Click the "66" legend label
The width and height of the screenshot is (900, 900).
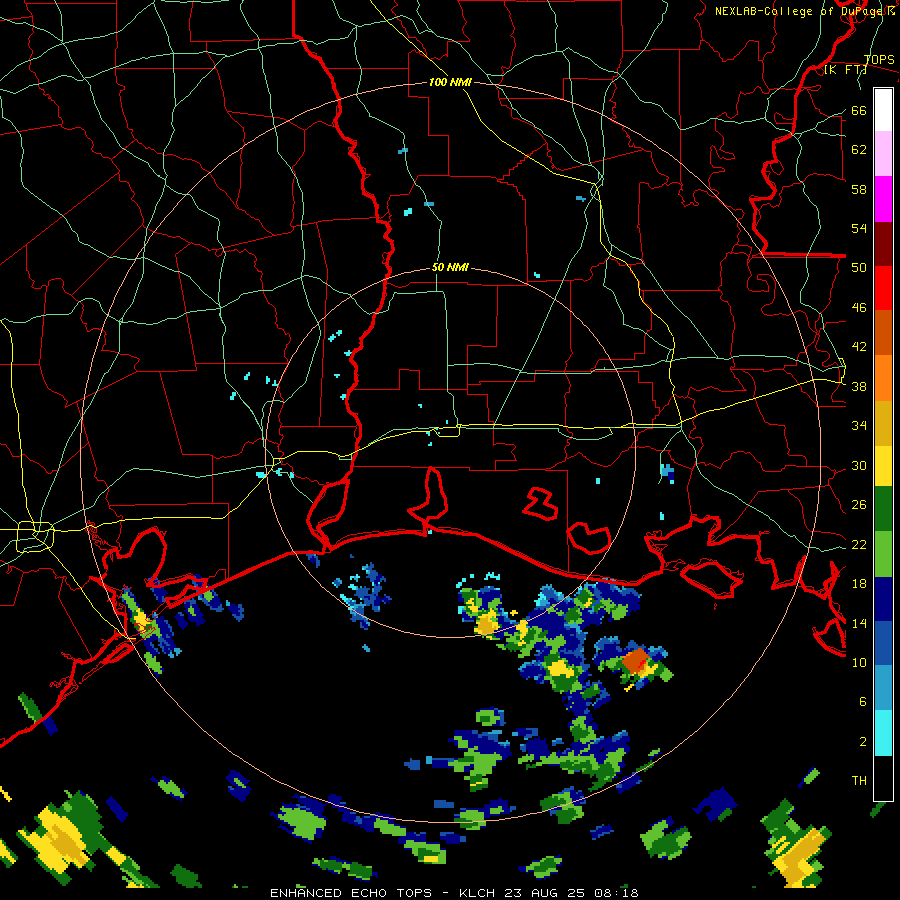tap(859, 110)
